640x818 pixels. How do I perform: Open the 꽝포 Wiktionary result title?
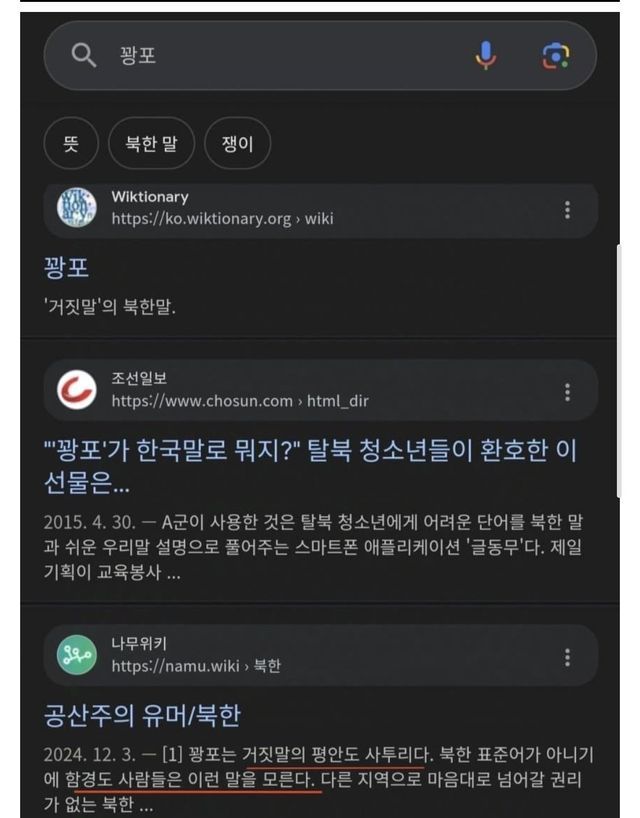[66, 268]
